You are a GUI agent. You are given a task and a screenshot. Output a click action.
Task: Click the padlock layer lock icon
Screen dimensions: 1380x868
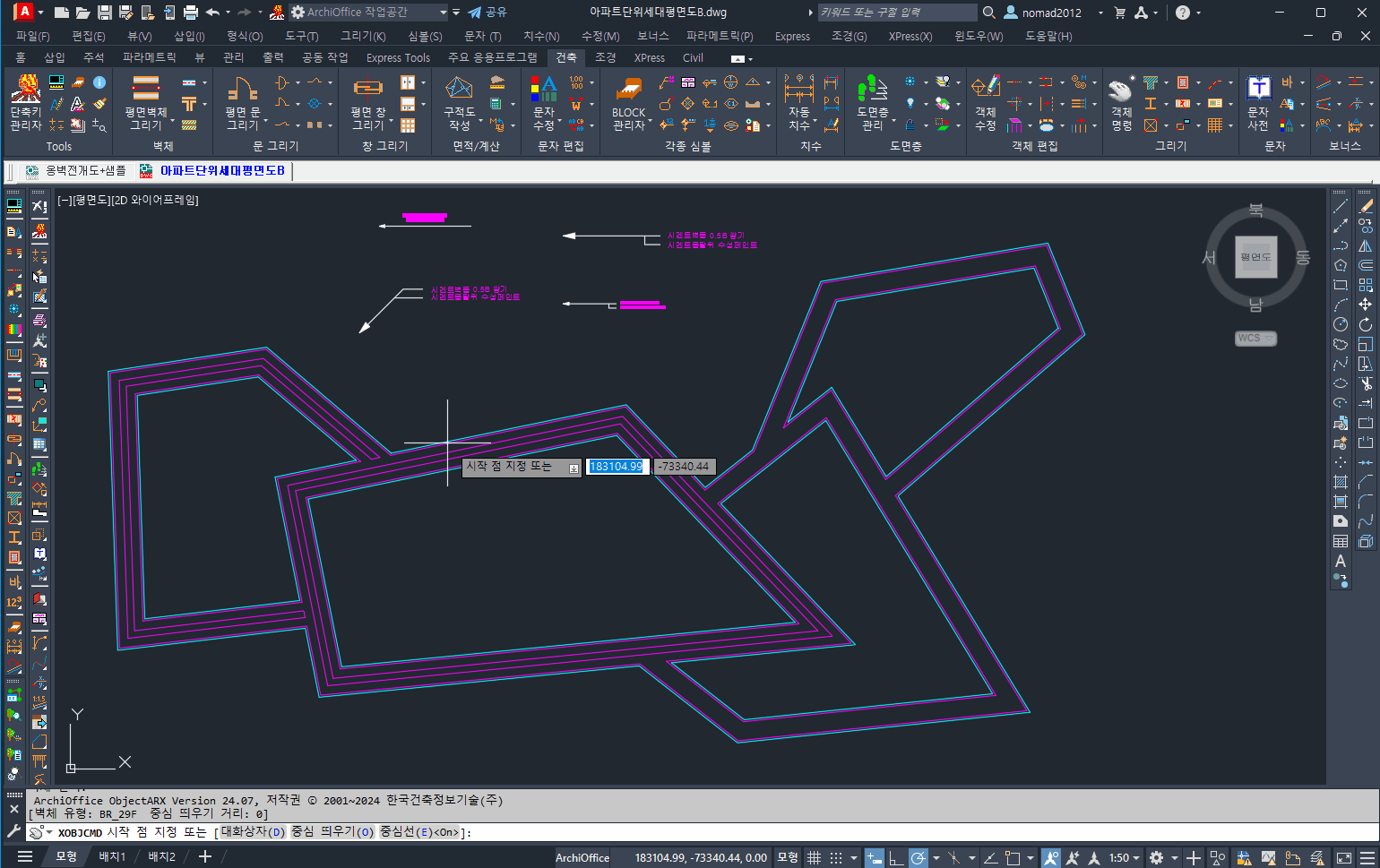pos(910,125)
